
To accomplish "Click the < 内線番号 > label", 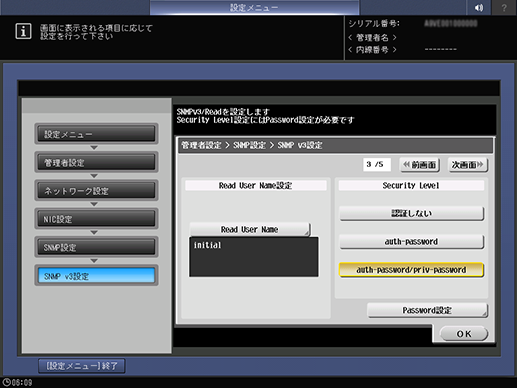I will (x=372, y=50).
